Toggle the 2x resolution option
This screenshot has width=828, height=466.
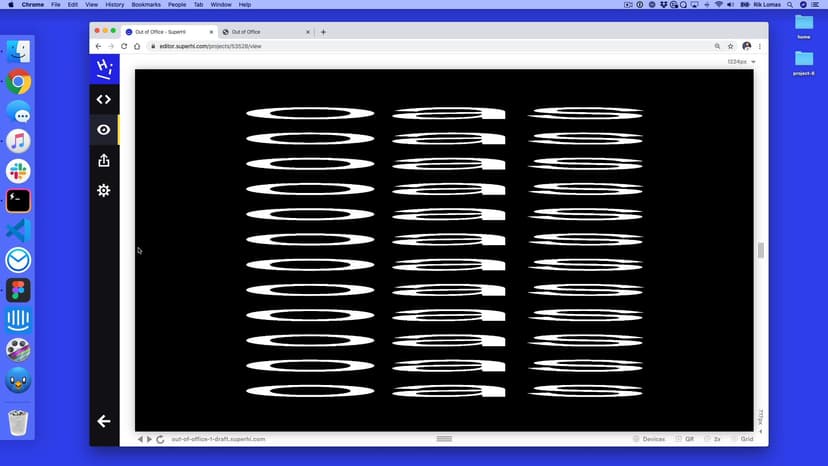(712, 439)
